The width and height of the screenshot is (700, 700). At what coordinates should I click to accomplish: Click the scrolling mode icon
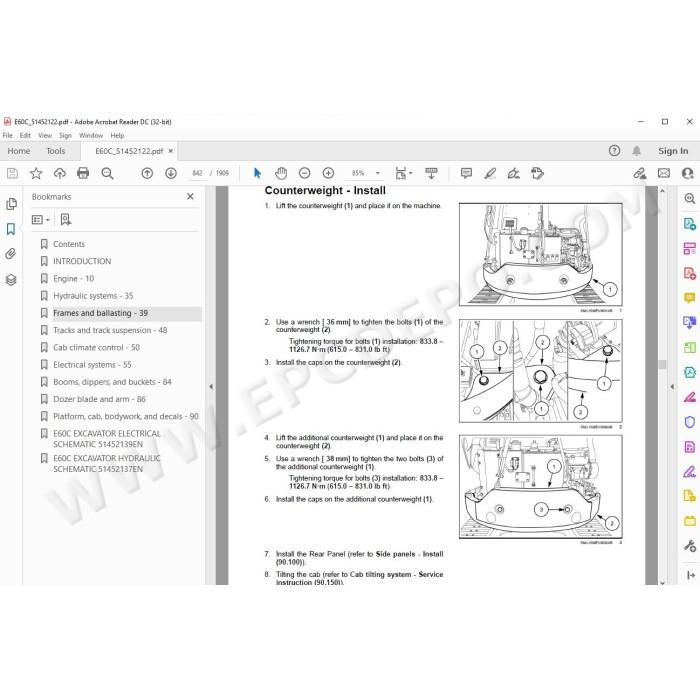(431, 173)
